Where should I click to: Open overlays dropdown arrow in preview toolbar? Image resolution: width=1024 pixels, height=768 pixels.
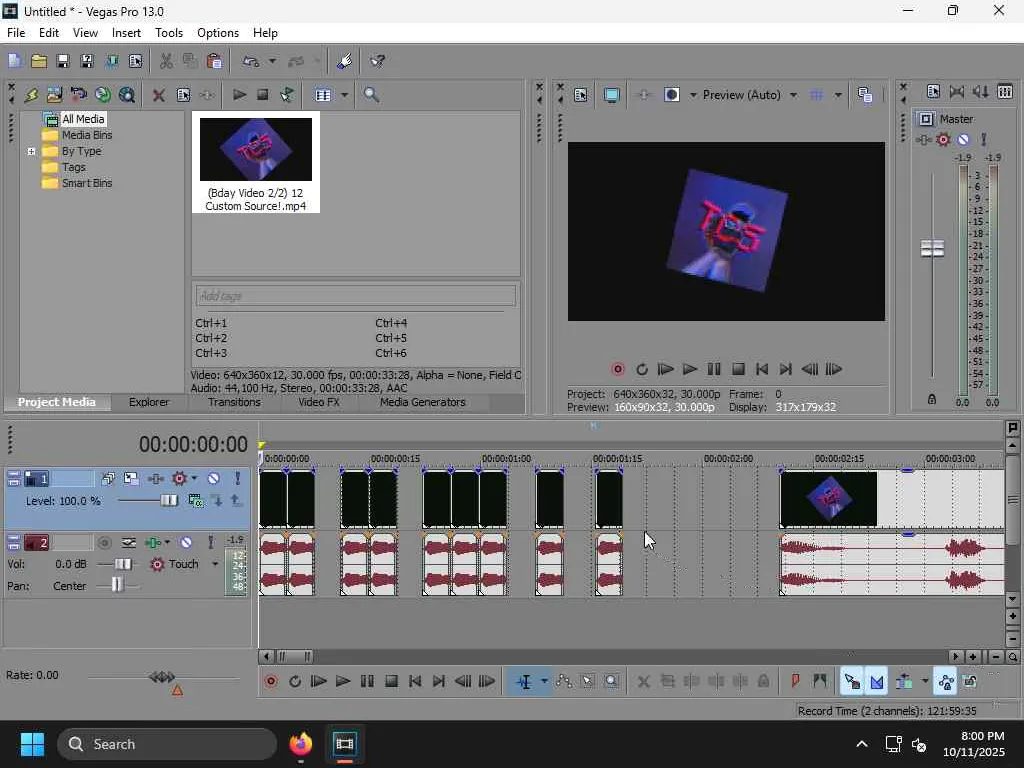[x=838, y=95]
